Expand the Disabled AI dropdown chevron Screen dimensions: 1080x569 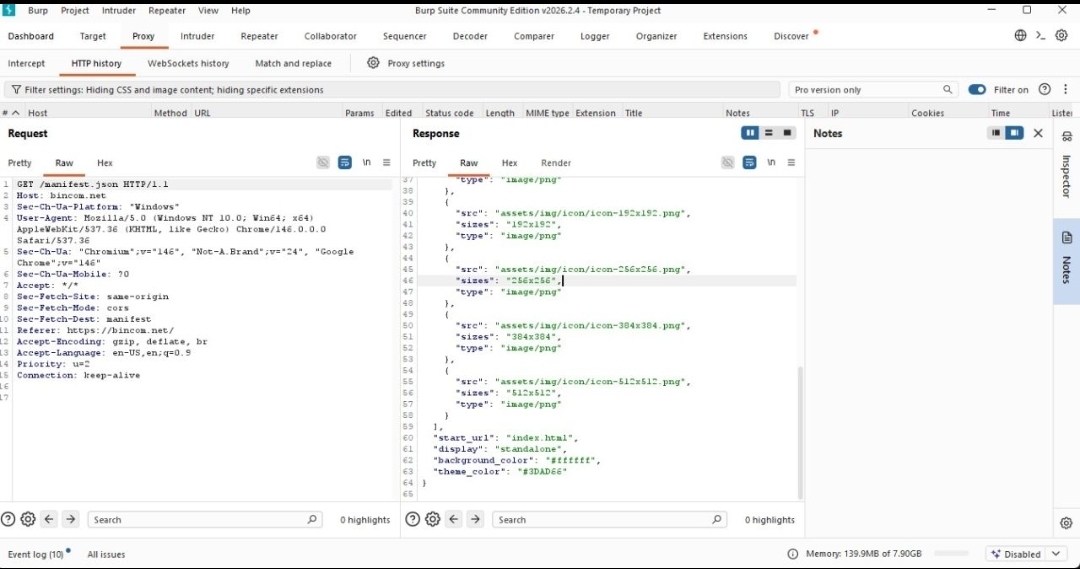coord(1056,554)
